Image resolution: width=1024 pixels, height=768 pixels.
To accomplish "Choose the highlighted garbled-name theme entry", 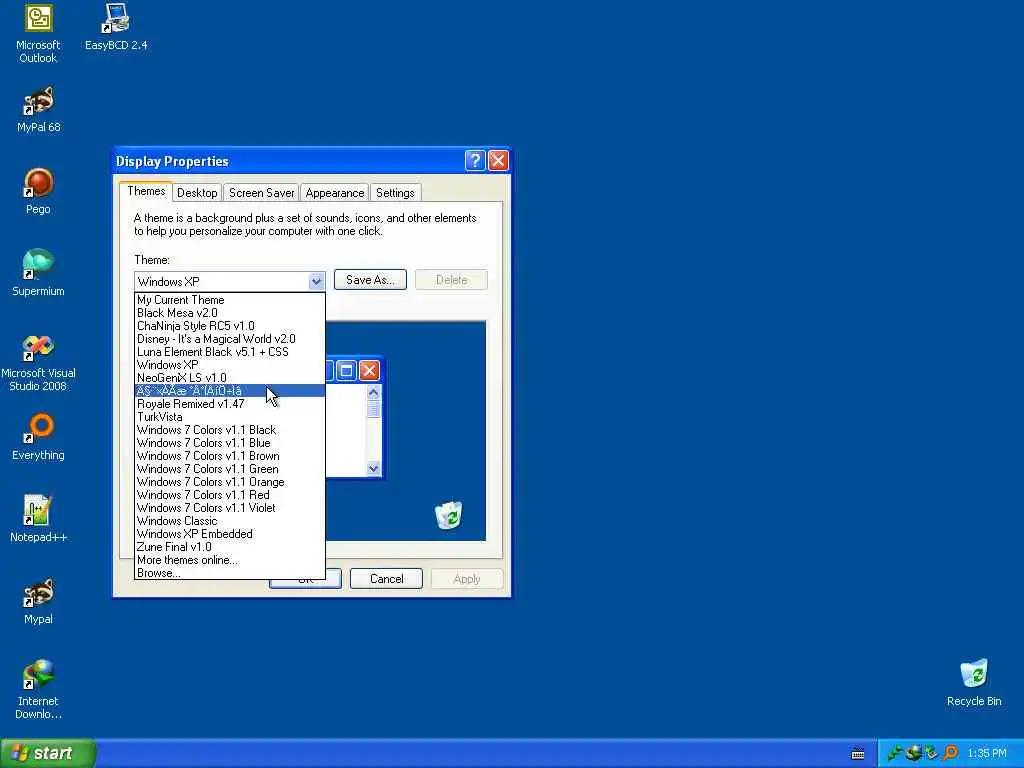I will pos(229,391).
